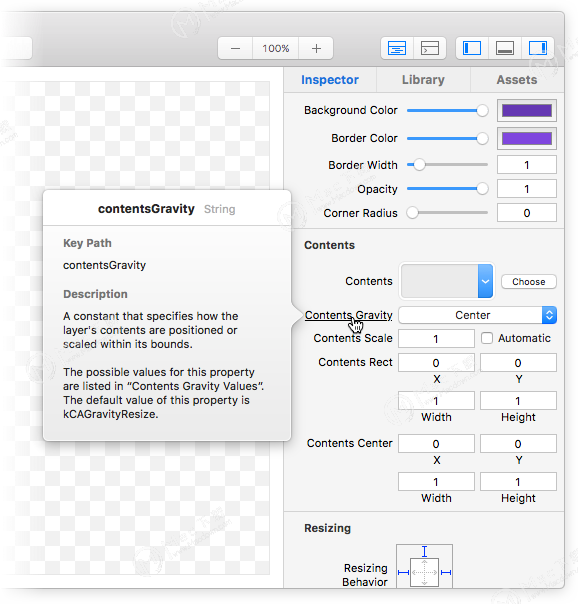Click the zoom out minus button
The image size is (578, 604).
click(x=235, y=49)
